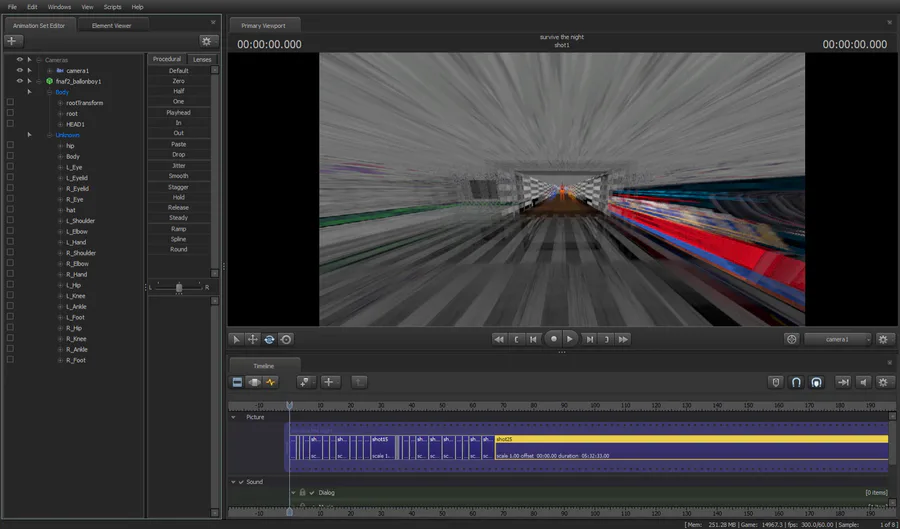Switch to Graph Editor mode icon

(270, 382)
